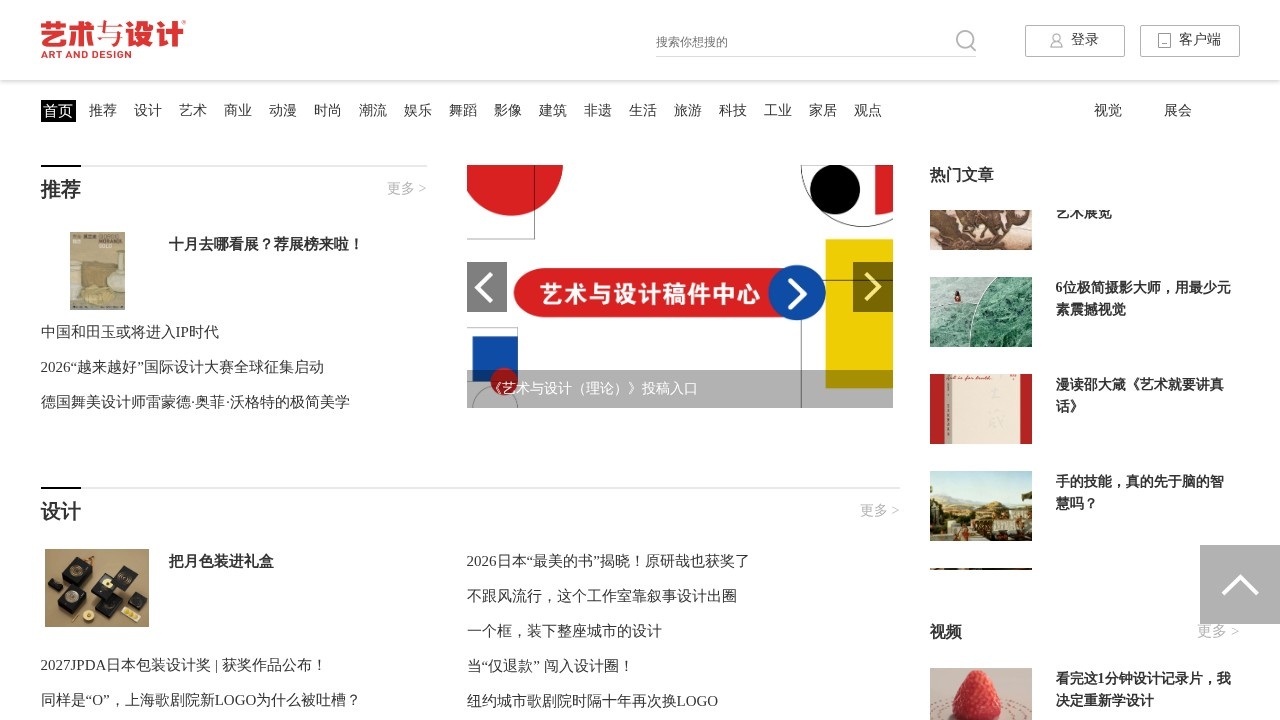Click the 设计 section heading
Image resolution: width=1280 pixels, height=720 pixels.
click(x=61, y=511)
